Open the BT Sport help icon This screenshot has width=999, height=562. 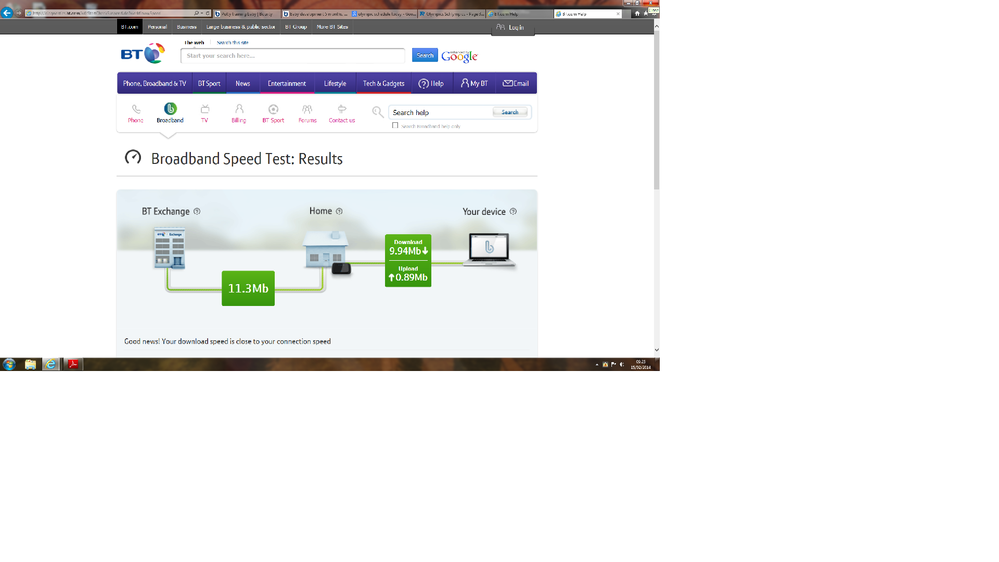click(x=273, y=113)
